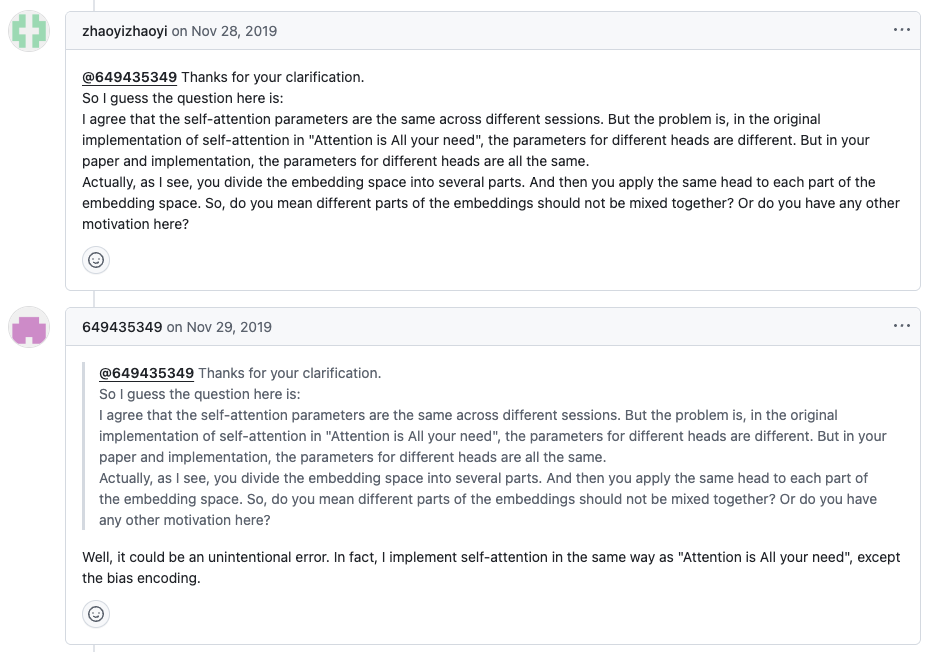The image size is (934, 652).
Task: Open the Nov 29, 2019 comment permalink
Action: (x=229, y=327)
